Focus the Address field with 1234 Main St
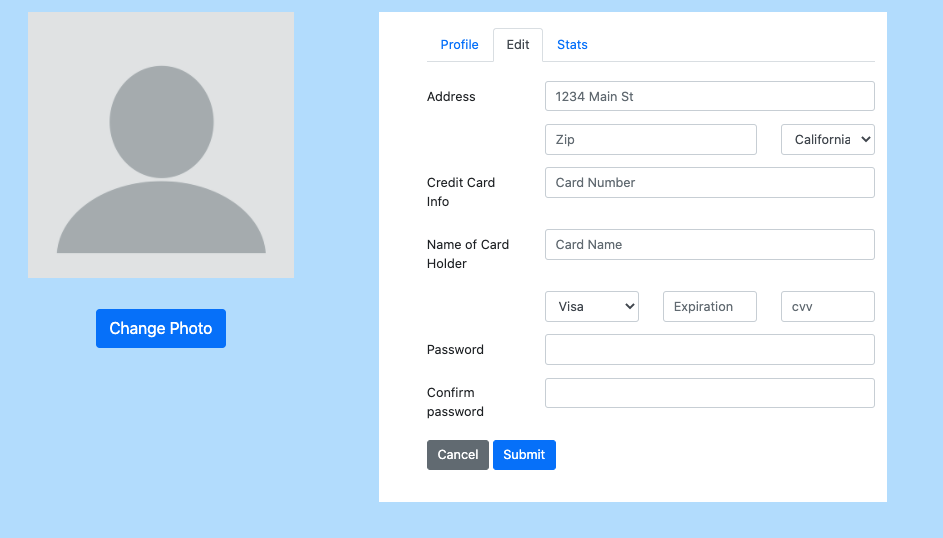This screenshot has height=538, width=943. pyautogui.click(x=710, y=96)
